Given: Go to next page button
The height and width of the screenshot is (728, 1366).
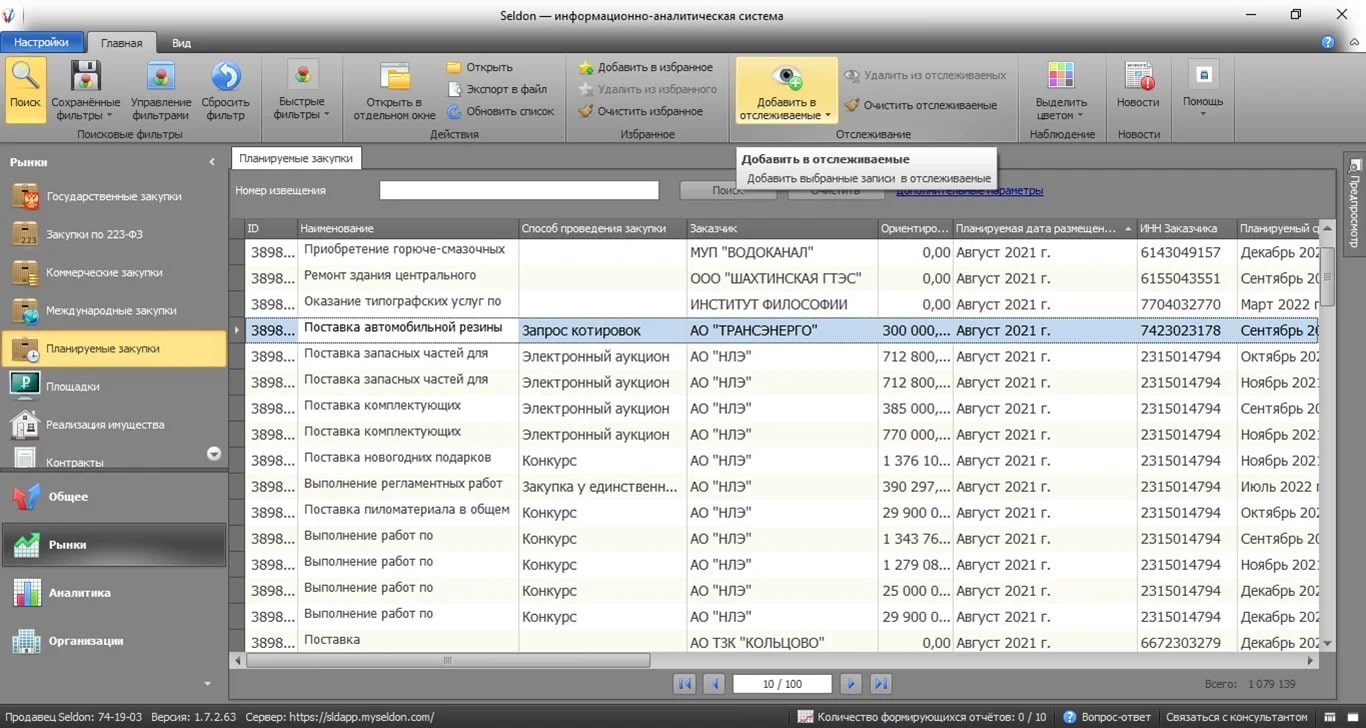Looking at the screenshot, I should (x=851, y=684).
